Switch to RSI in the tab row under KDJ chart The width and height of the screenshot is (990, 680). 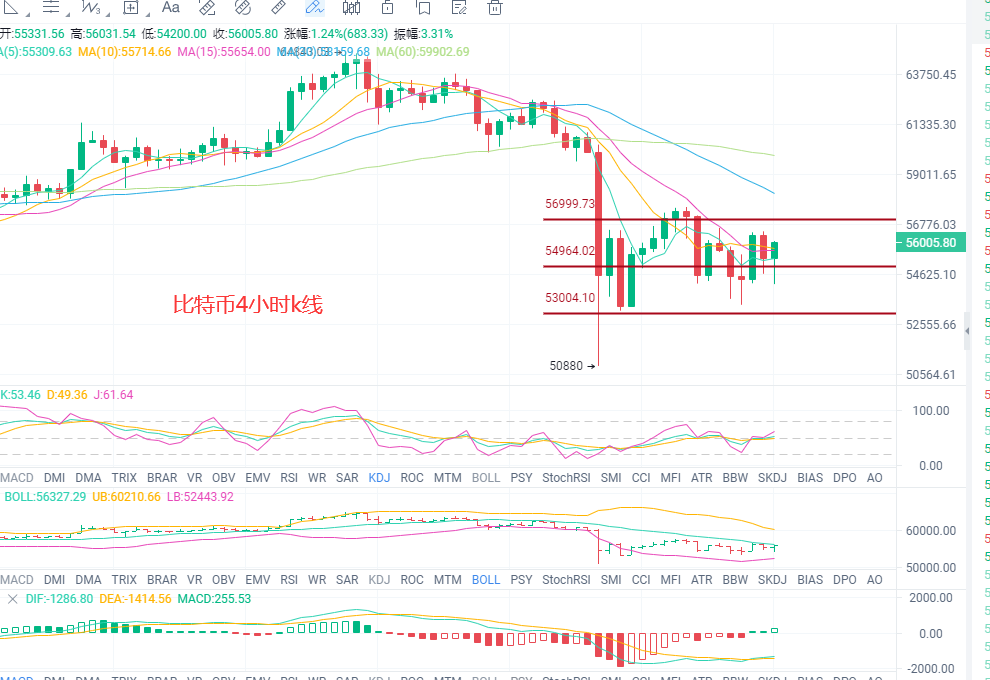[x=289, y=478]
